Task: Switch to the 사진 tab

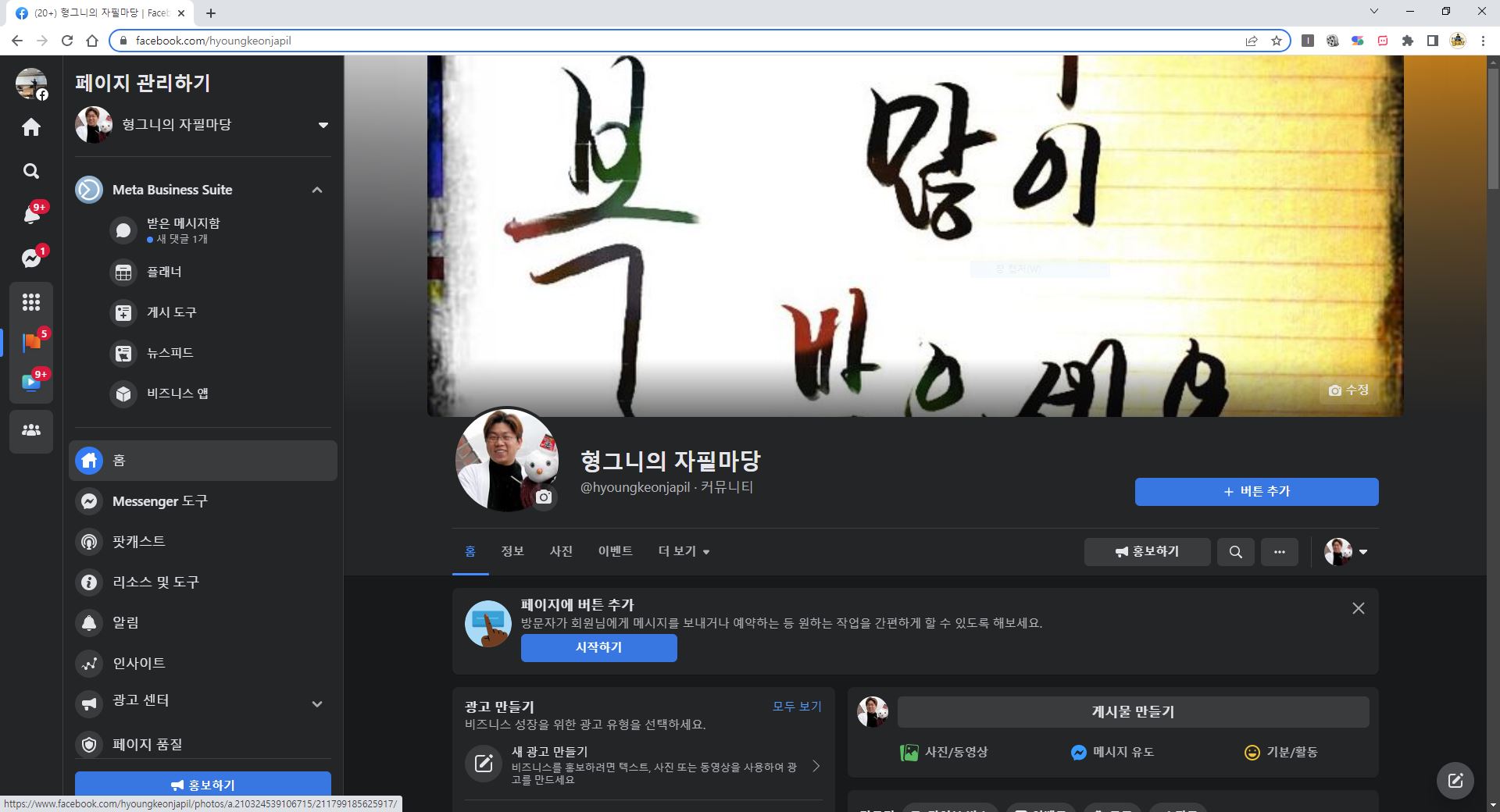Action: [561, 551]
